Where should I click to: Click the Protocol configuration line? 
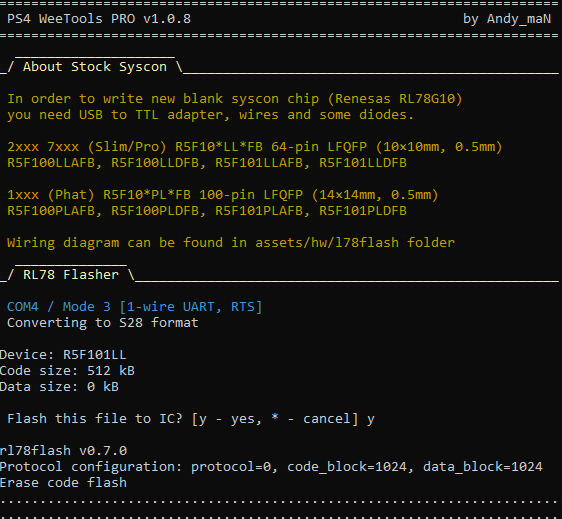coord(271,467)
